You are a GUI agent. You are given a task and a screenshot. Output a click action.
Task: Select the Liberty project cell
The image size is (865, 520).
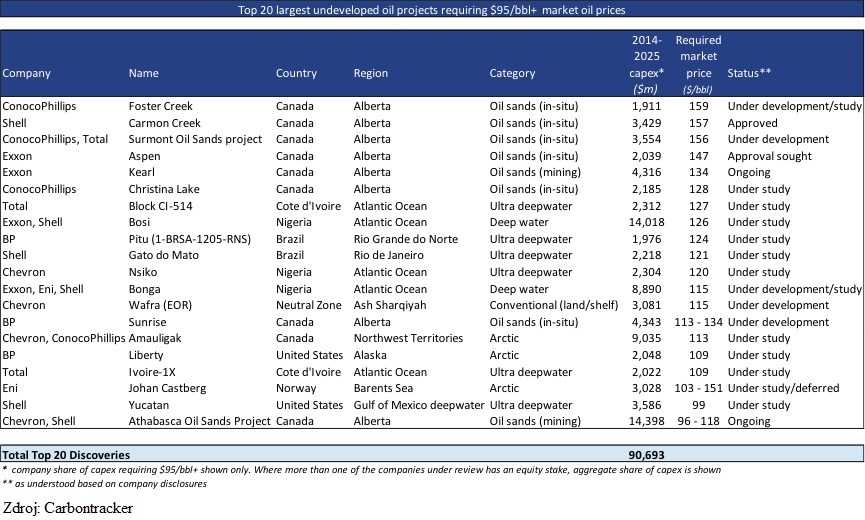[146, 355]
